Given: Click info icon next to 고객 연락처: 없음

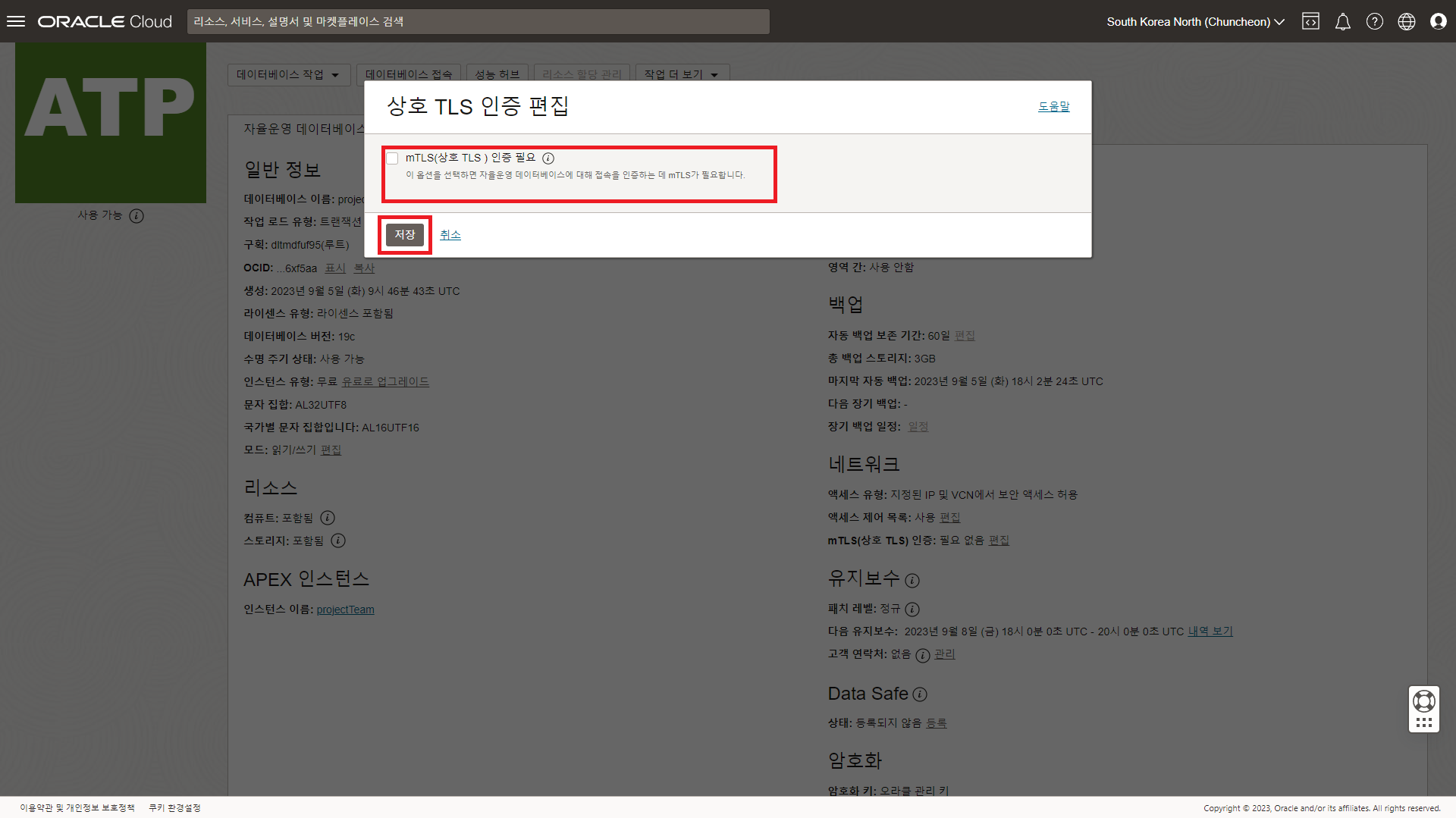Looking at the screenshot, I should (923, 655).
